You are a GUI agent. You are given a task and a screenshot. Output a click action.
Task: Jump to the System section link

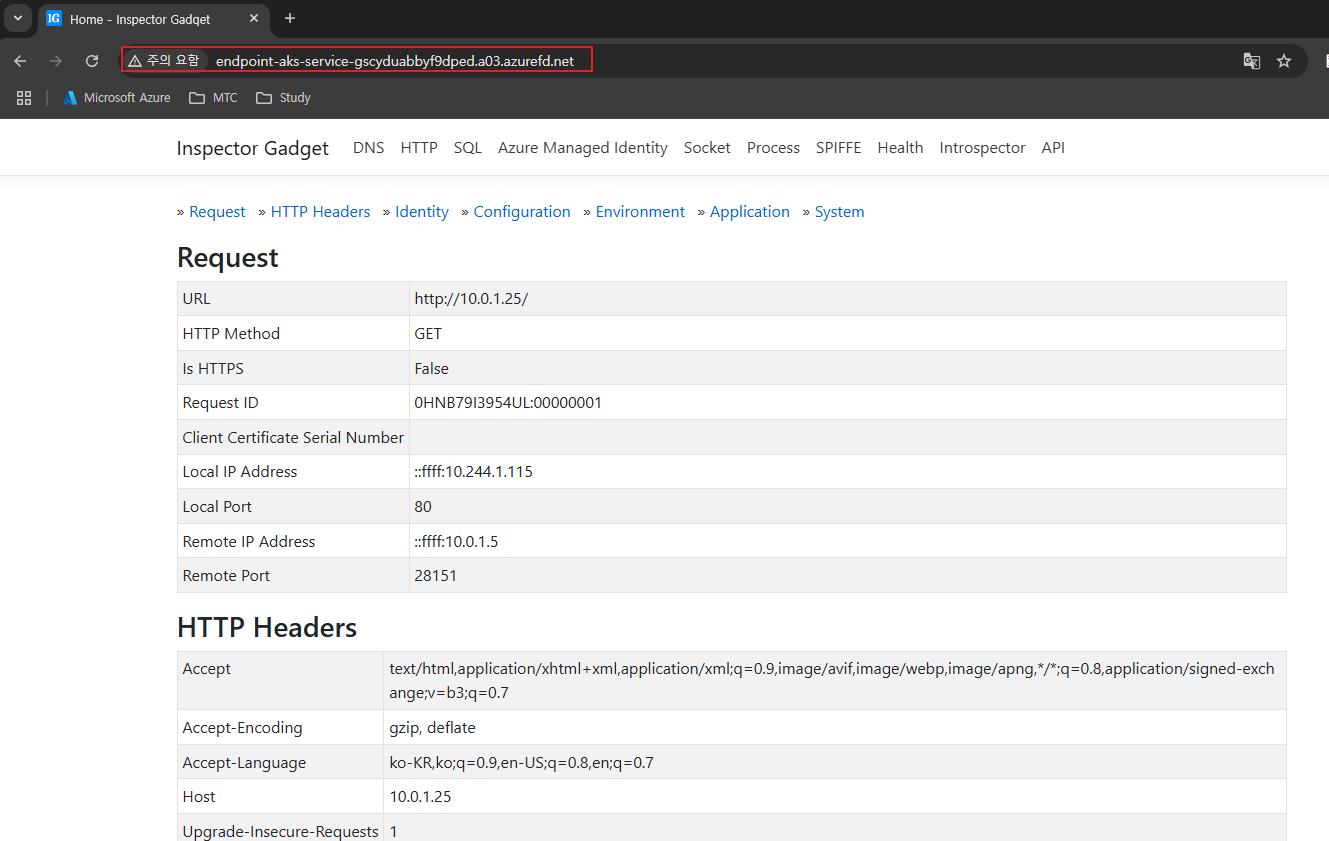(x=839, y=212)
